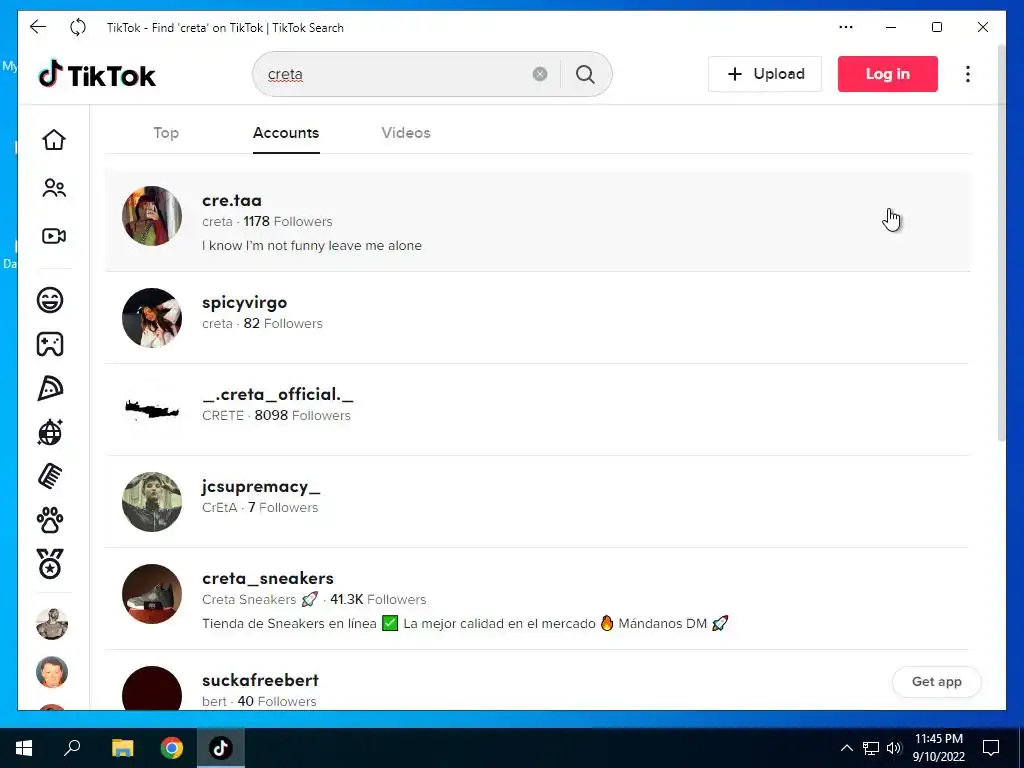Open the vertical three-dot menu beside Log in
Viewport: 1024px width, 768px height.
point(968,74)
